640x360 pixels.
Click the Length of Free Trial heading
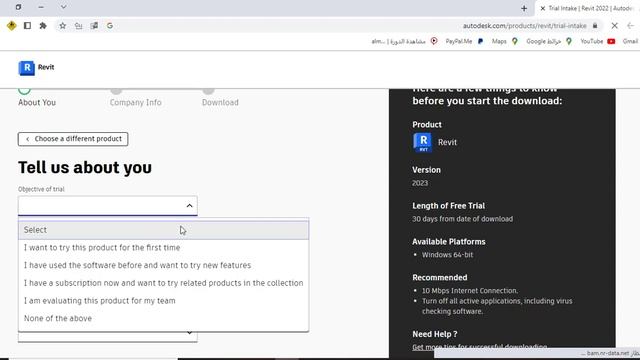tap(449, 206)
